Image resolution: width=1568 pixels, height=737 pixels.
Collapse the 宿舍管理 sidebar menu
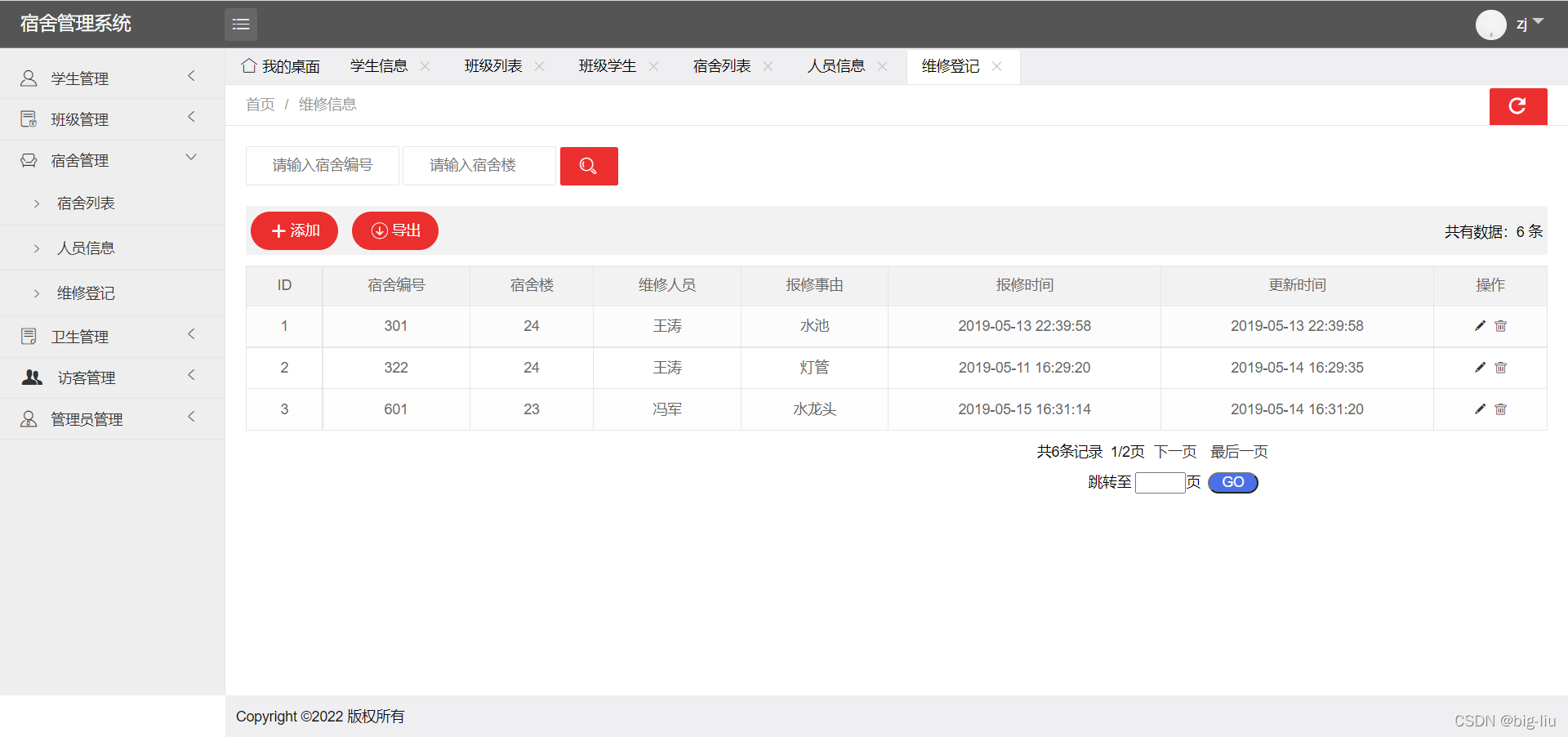(112, 160)
